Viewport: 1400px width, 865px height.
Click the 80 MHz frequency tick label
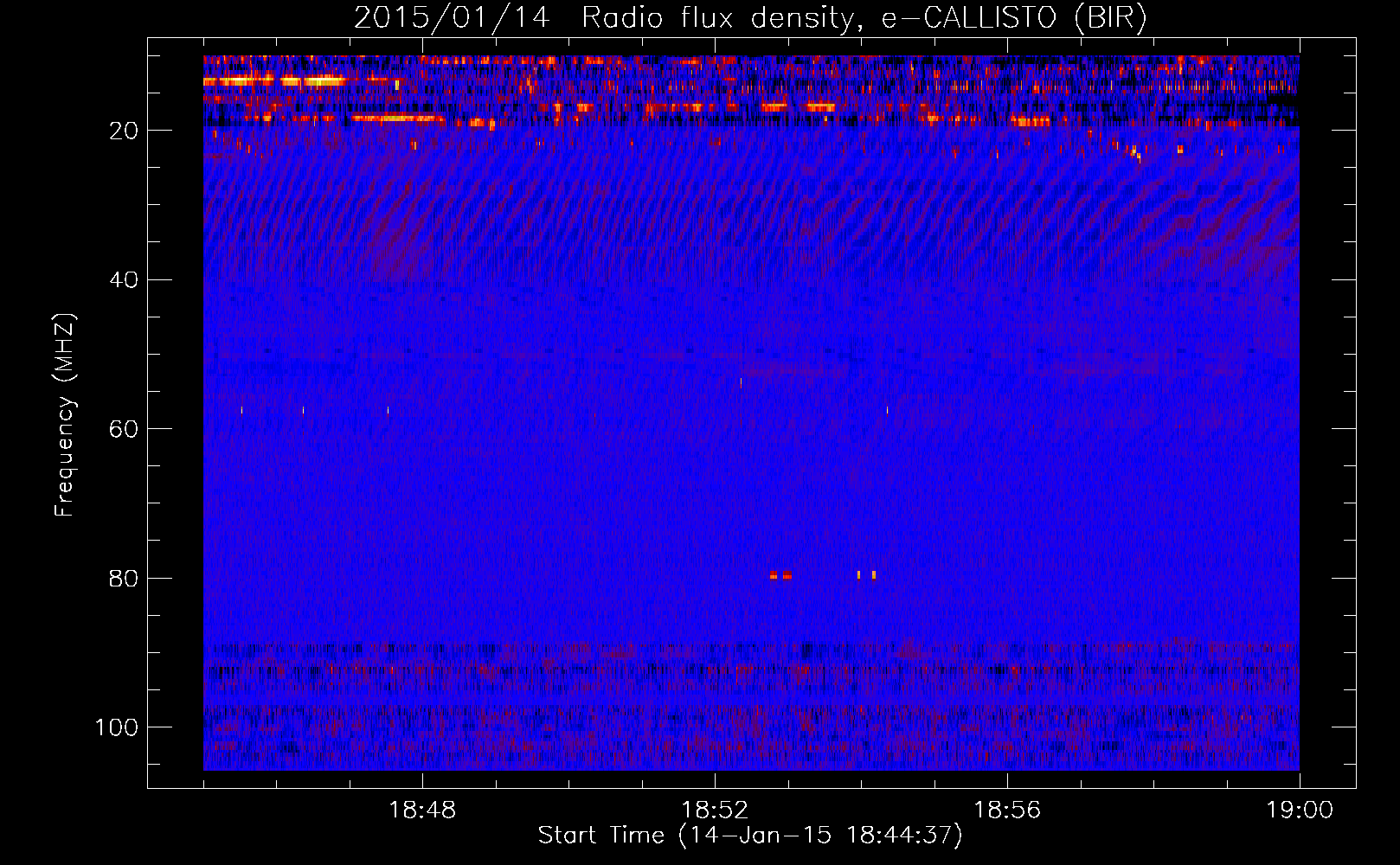click(124, 579)
